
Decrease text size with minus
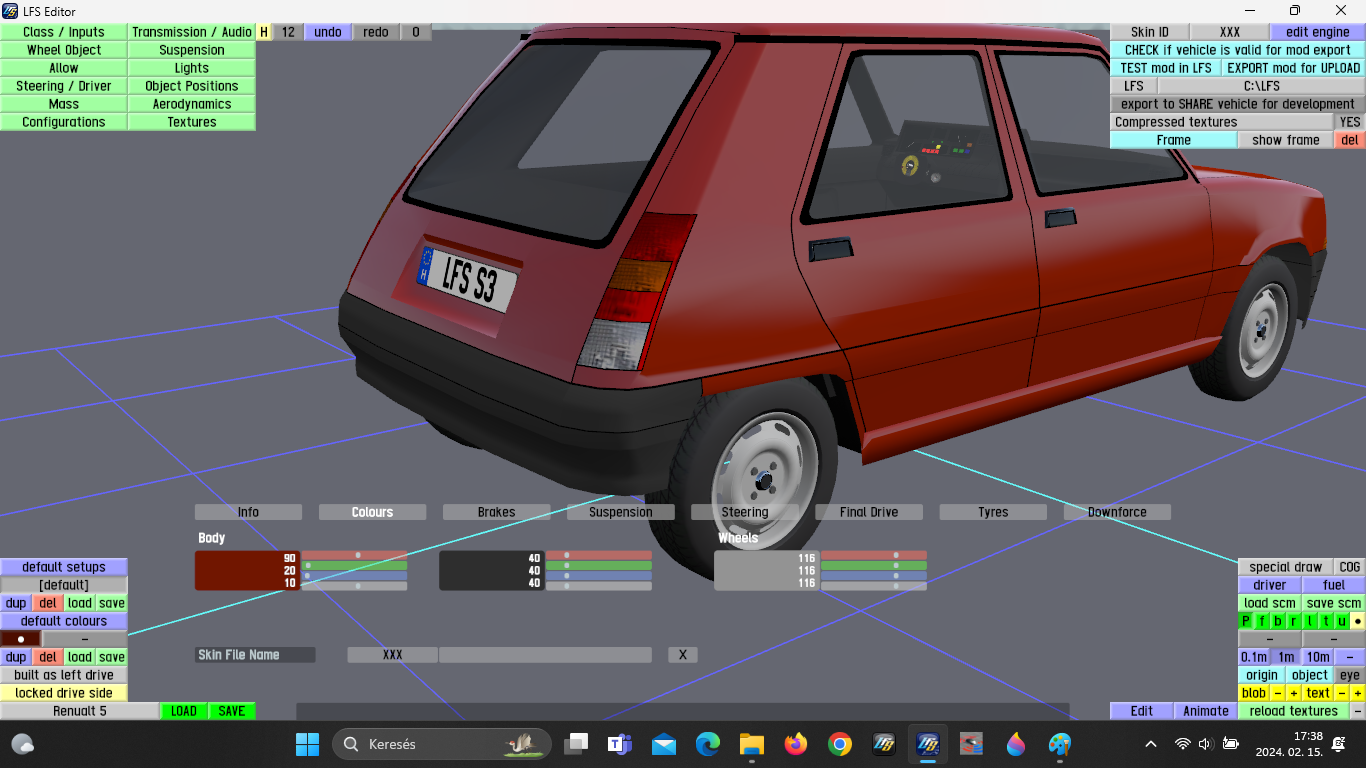[1342, 693]
